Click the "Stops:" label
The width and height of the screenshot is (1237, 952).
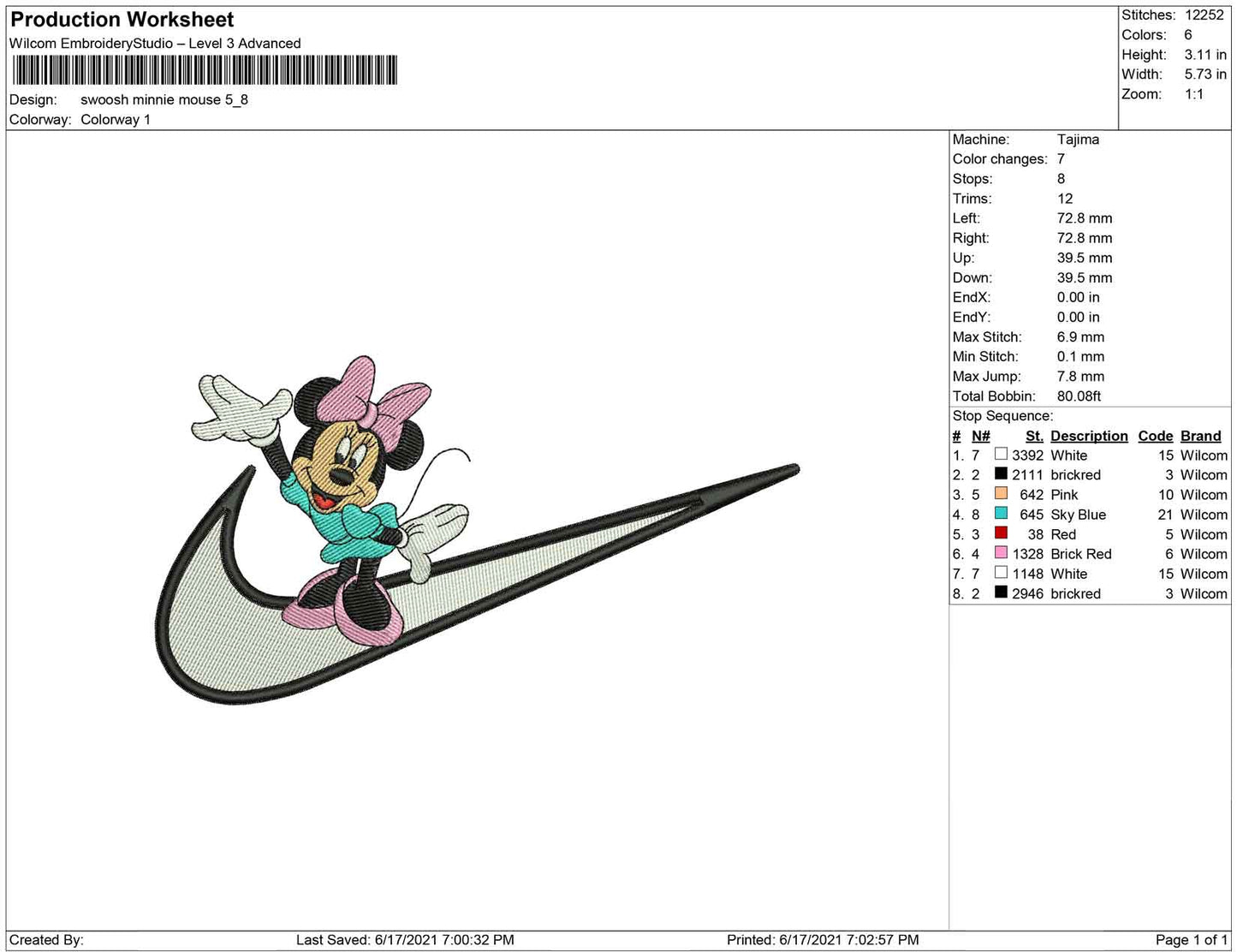click(972, 178)
